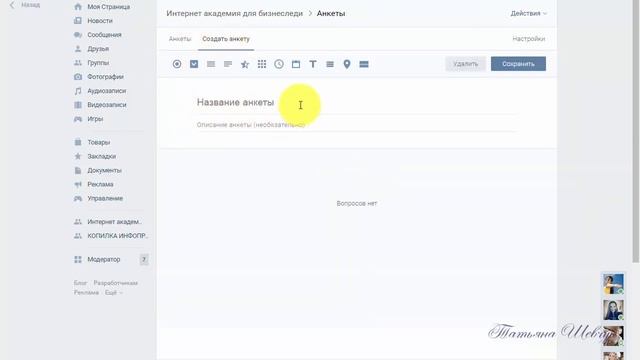Open Товары section
The width and height of the screenshot is (640, 360).
99,142
